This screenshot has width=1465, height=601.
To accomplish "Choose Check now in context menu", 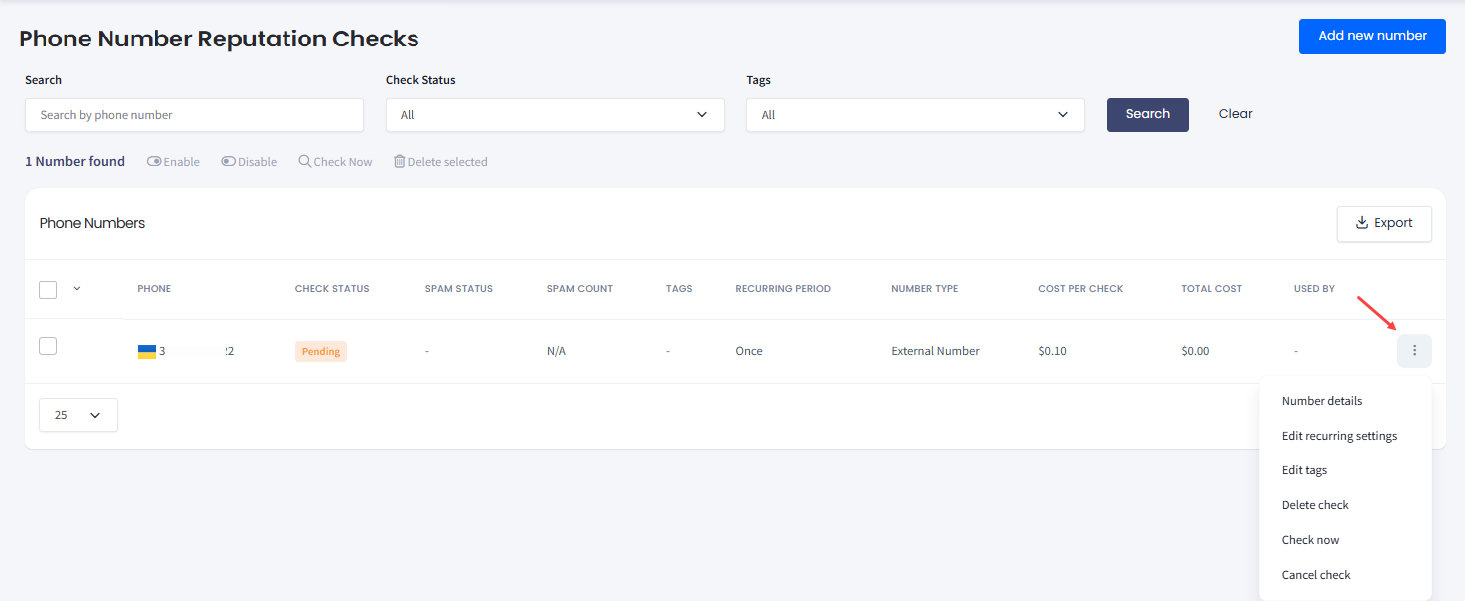I will (x=1310, y=540).
